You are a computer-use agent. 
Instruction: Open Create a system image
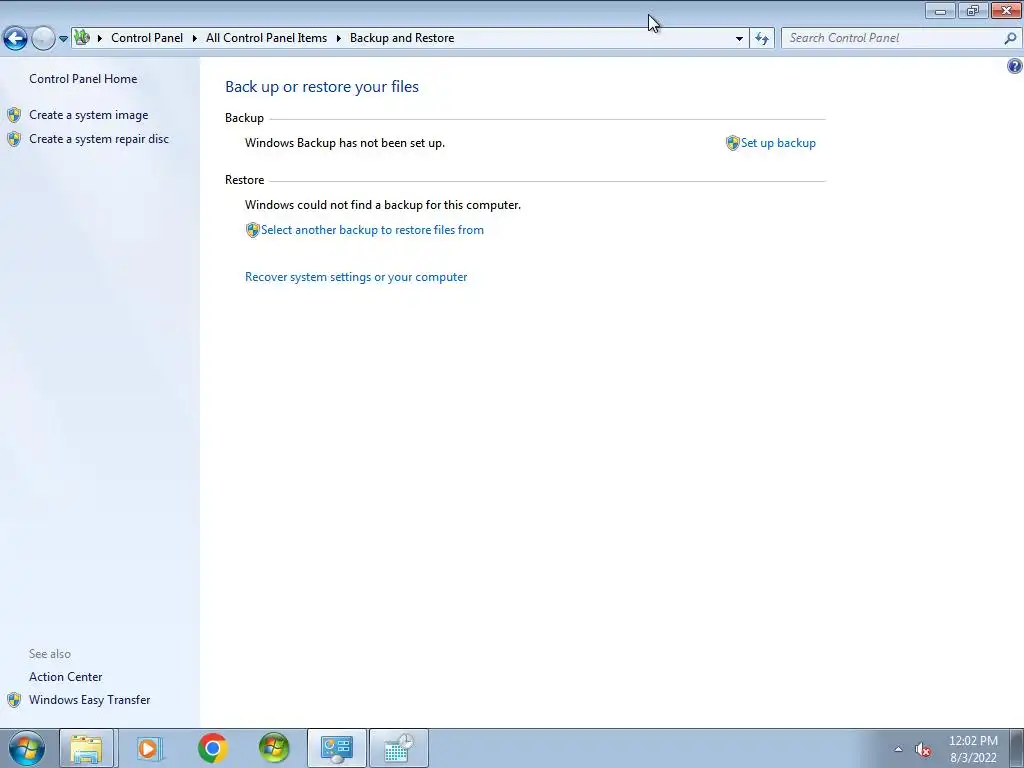tap(89, 115)
